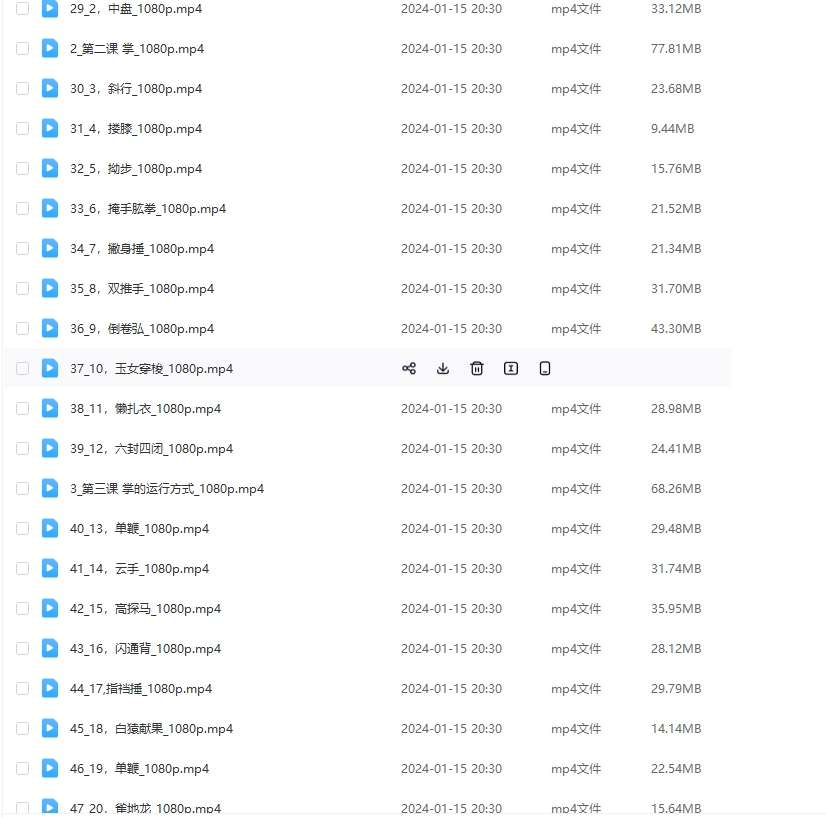Click video icon of 30_3 斜行 file
Screen dimensions: 826x818
point(50,88)
